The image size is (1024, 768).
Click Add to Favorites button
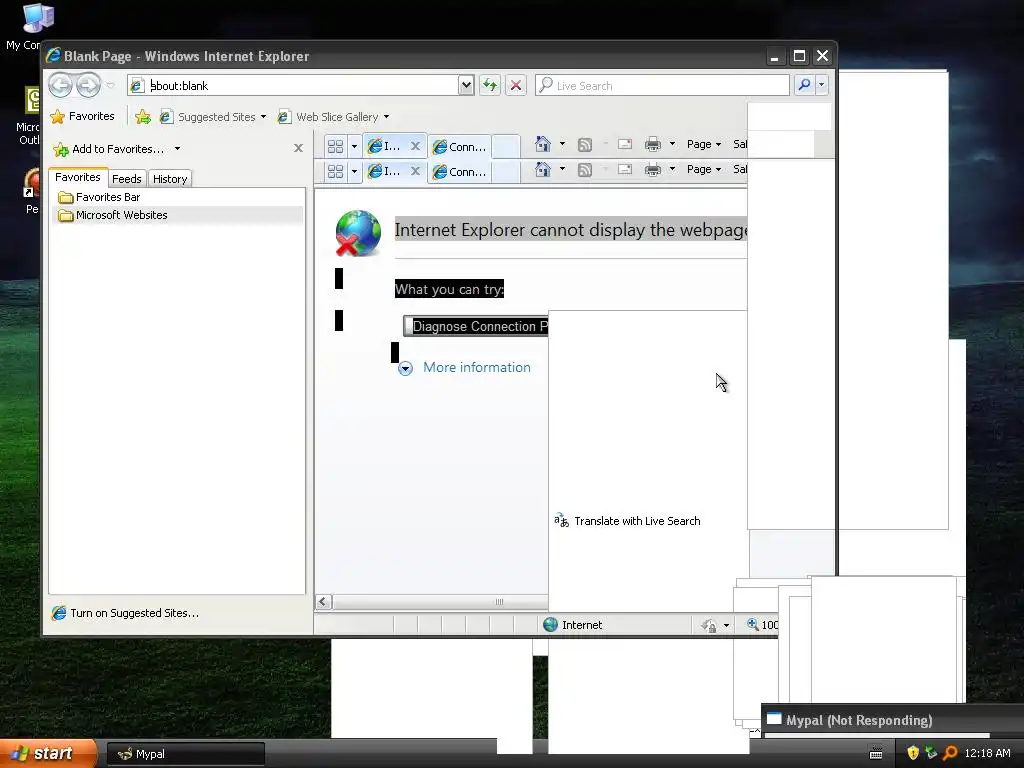pos(109,149)
